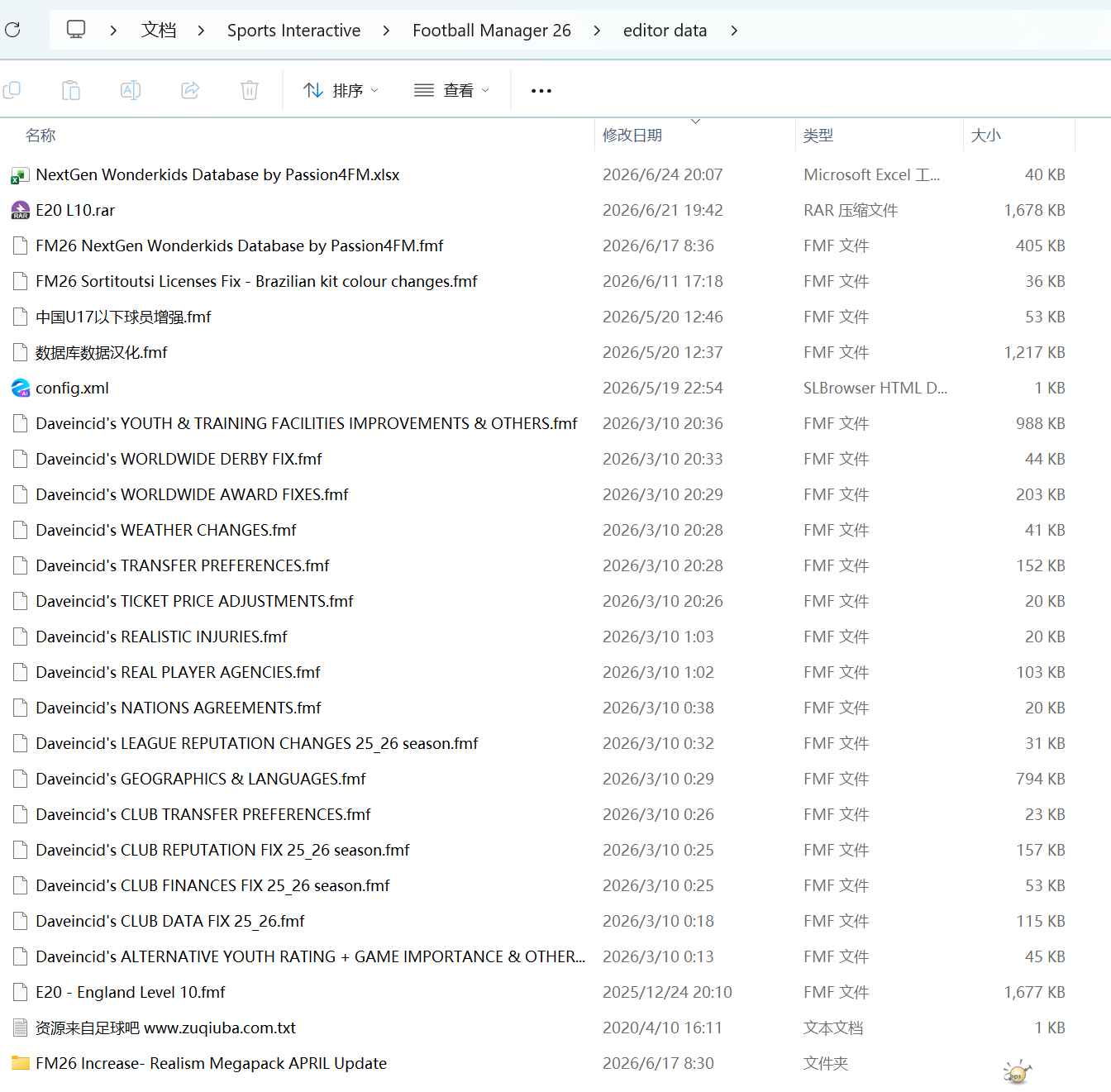Click the paste icon in toolbar
1111x1092 pixels.
click(71, 90)
